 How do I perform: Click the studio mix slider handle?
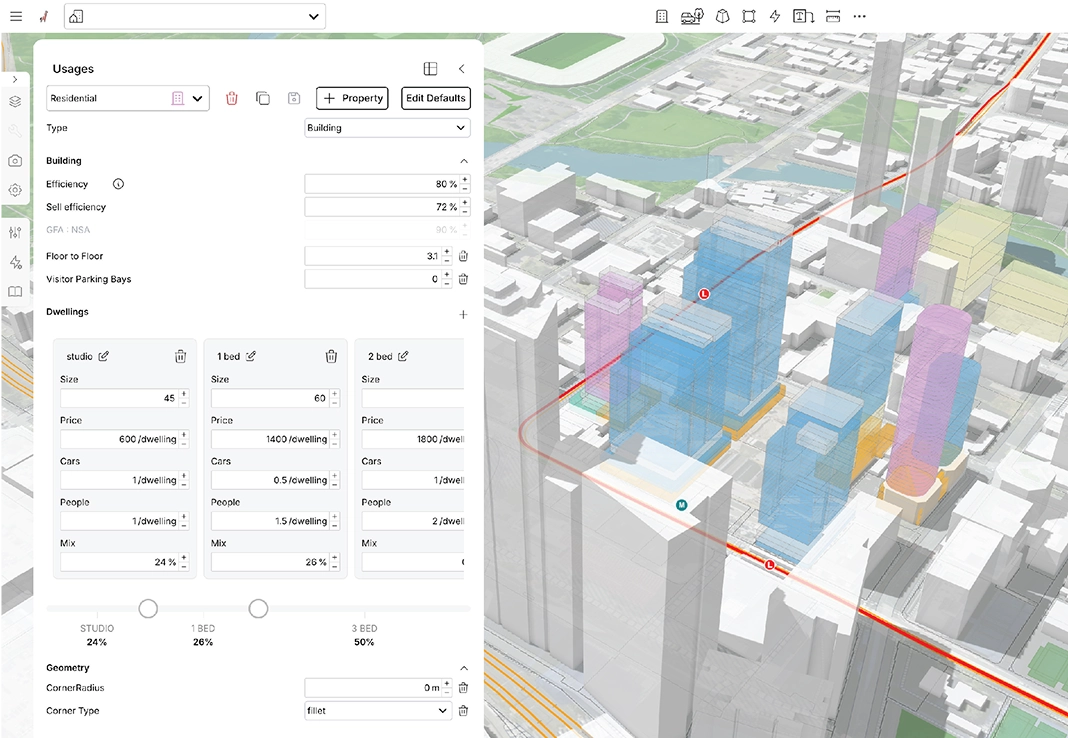(148, 608)
